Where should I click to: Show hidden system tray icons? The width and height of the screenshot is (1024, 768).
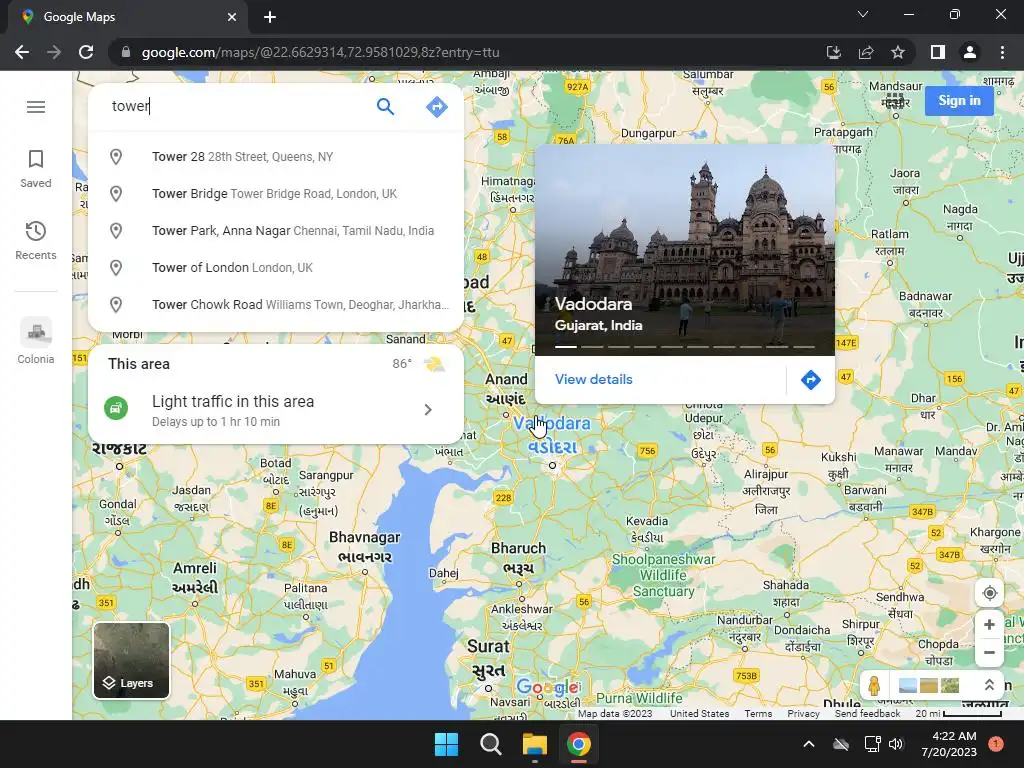tap(808, 744)
